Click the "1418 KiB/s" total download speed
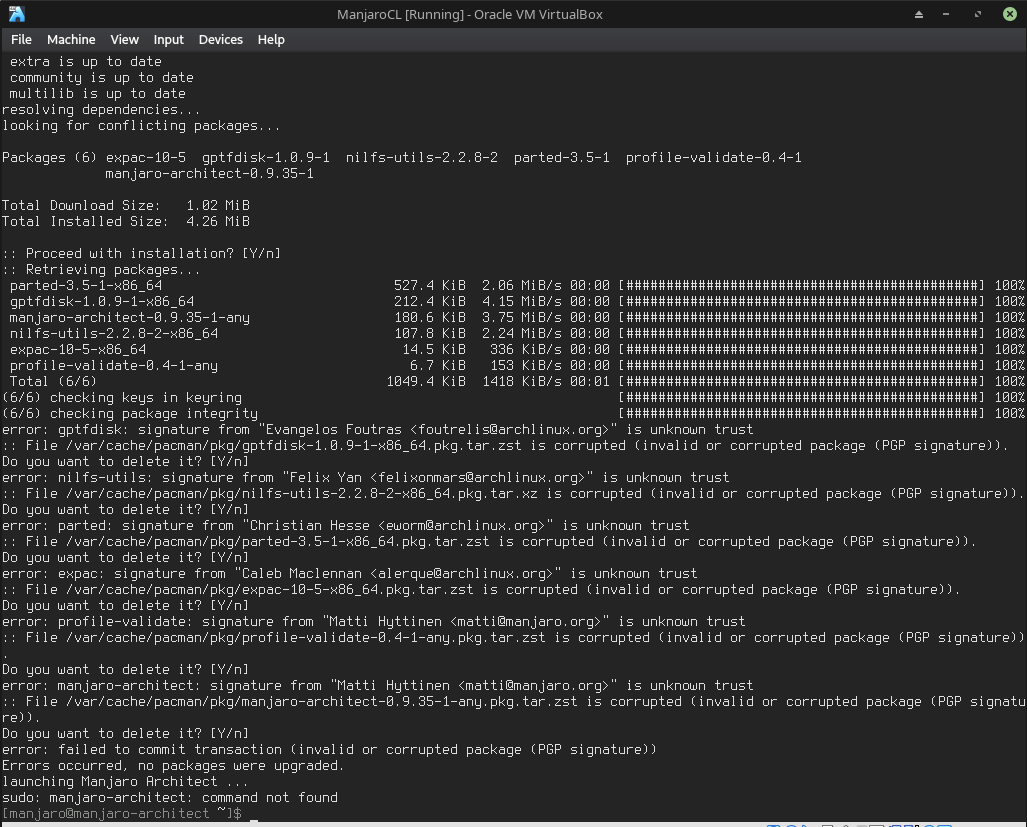Image resolution: width=1027 pixels, height=827 pixels. pyautogui.click(x=521, y=382)
